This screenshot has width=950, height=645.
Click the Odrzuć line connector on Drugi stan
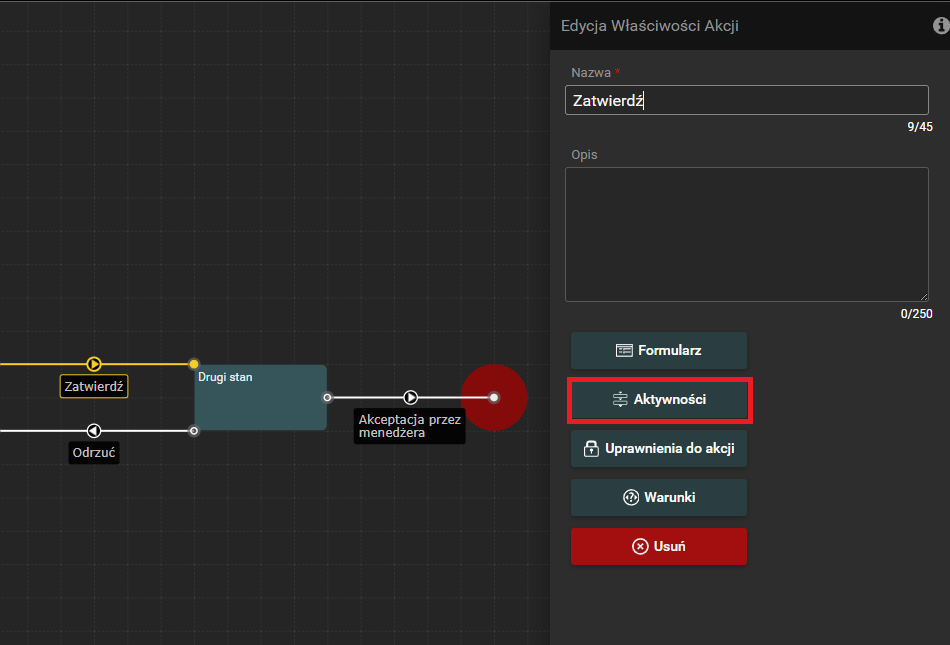194,431
